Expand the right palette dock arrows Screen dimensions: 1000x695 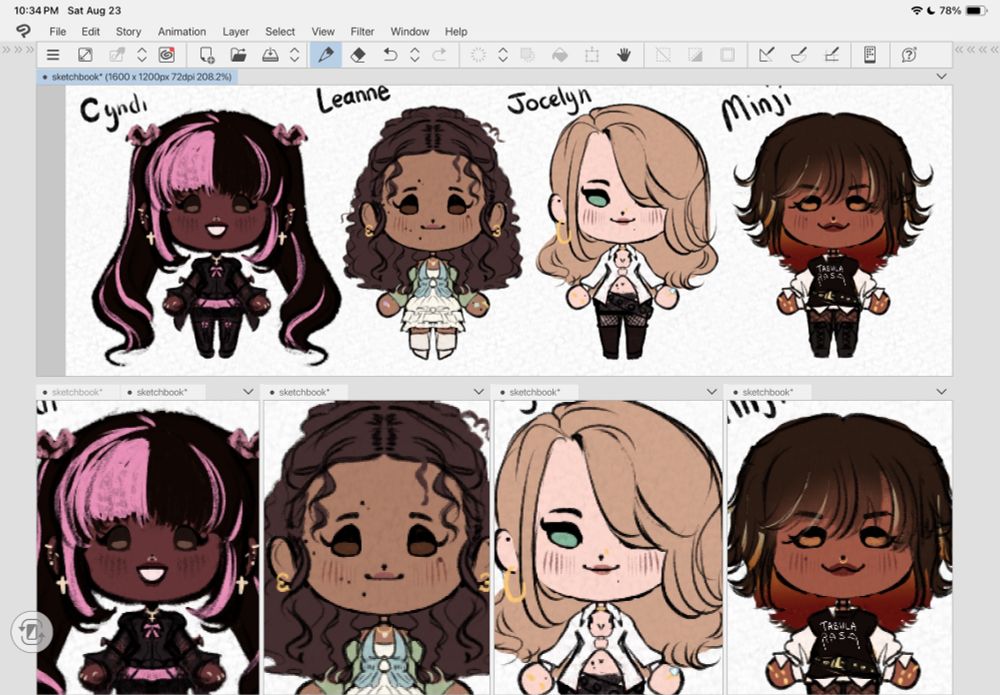pyautogui.click(x=976, y=50)
